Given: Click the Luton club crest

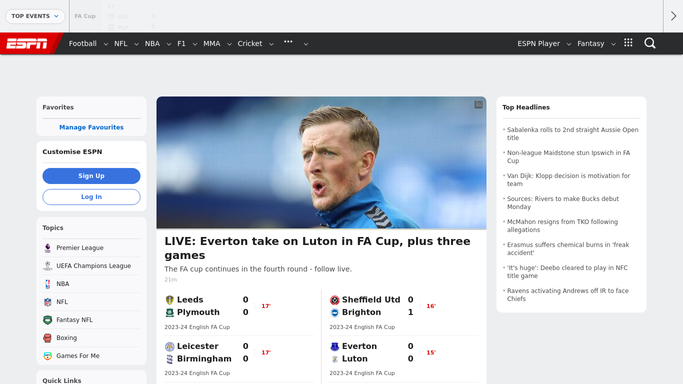Looking at the screenshot, I should pos(335,359).
